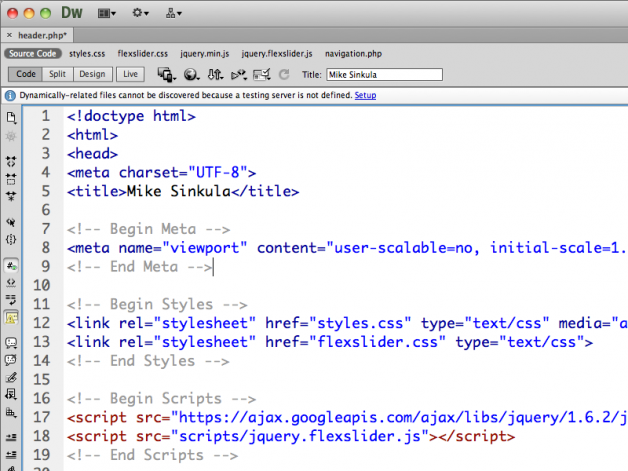The width and height of the screenshot is (628, 471).
Task: Click the meta name="viewport" line
Action: pos(346,248)
